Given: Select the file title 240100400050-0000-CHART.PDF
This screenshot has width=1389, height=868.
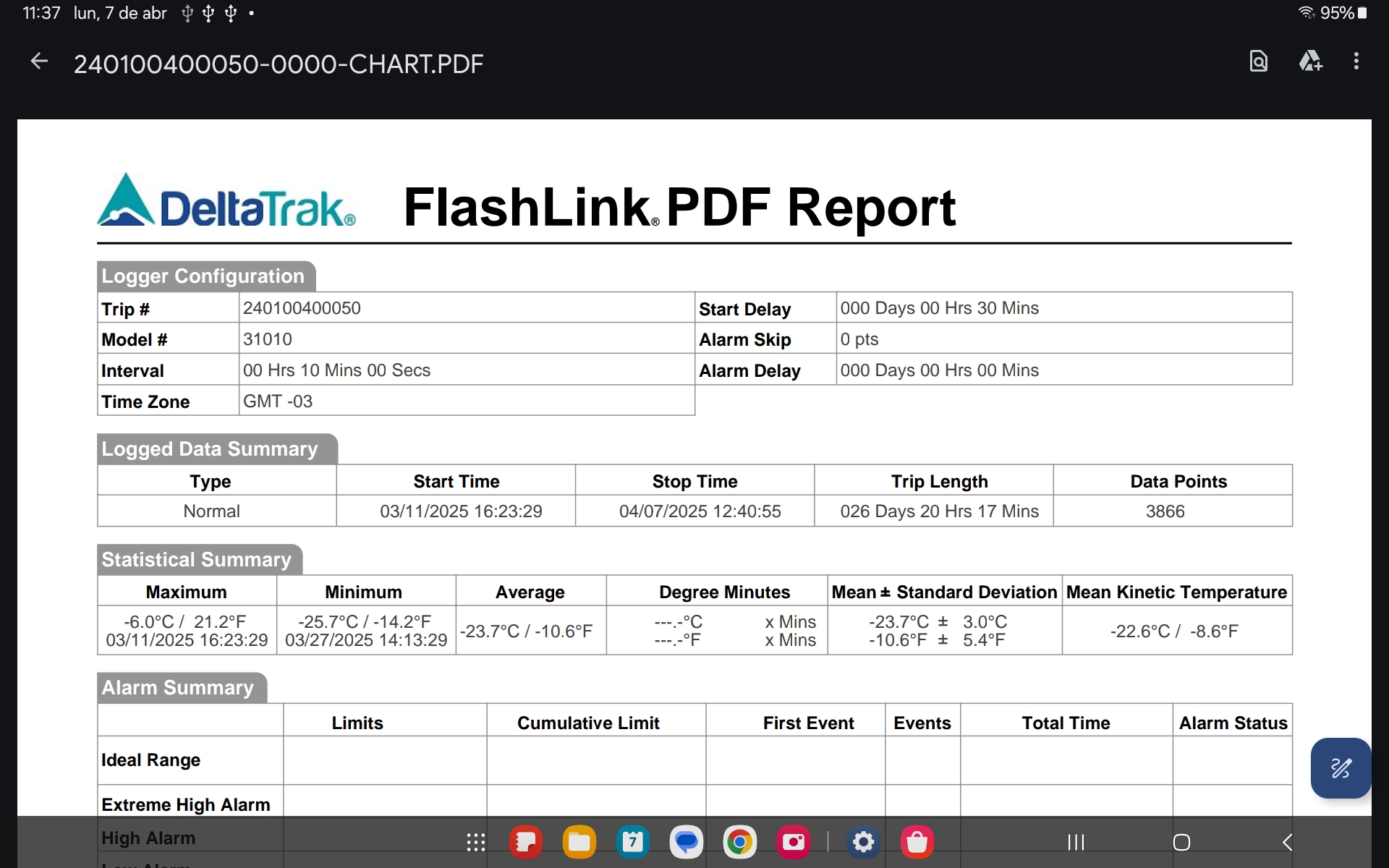Looking at the screenshot, I should 279,64.
